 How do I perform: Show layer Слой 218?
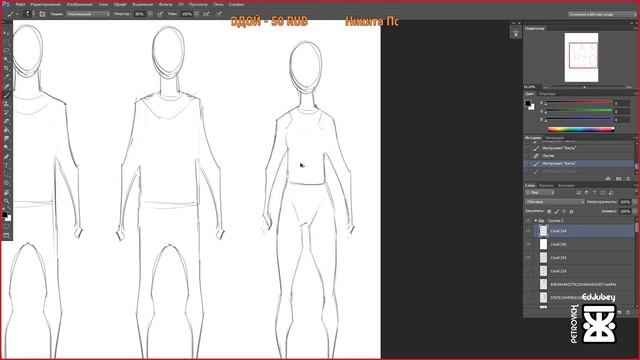click(529, 271)
